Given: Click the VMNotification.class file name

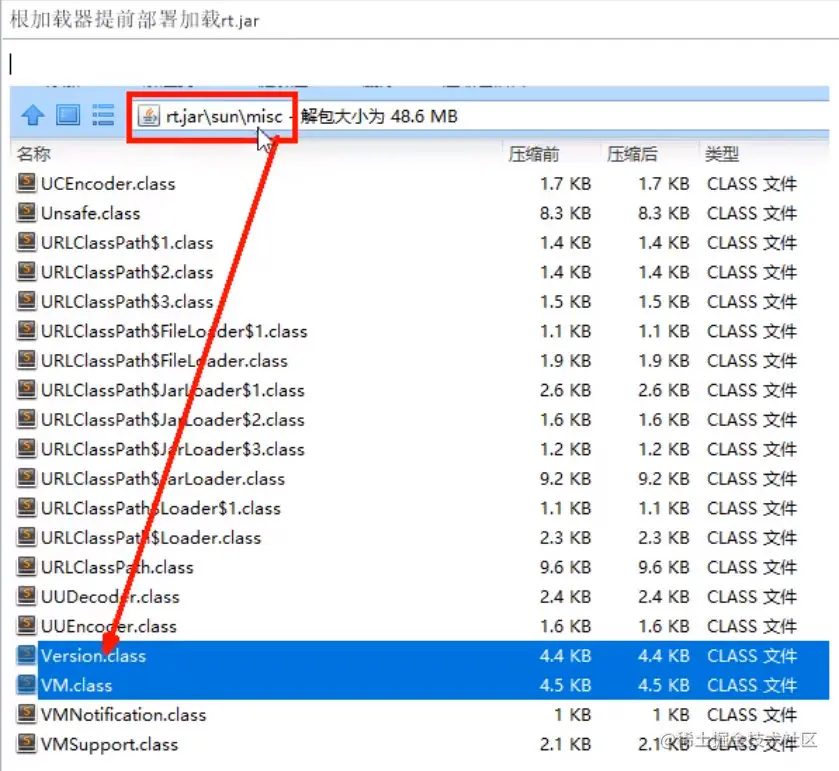Looking at the screenshot, I should coord(124,715).
